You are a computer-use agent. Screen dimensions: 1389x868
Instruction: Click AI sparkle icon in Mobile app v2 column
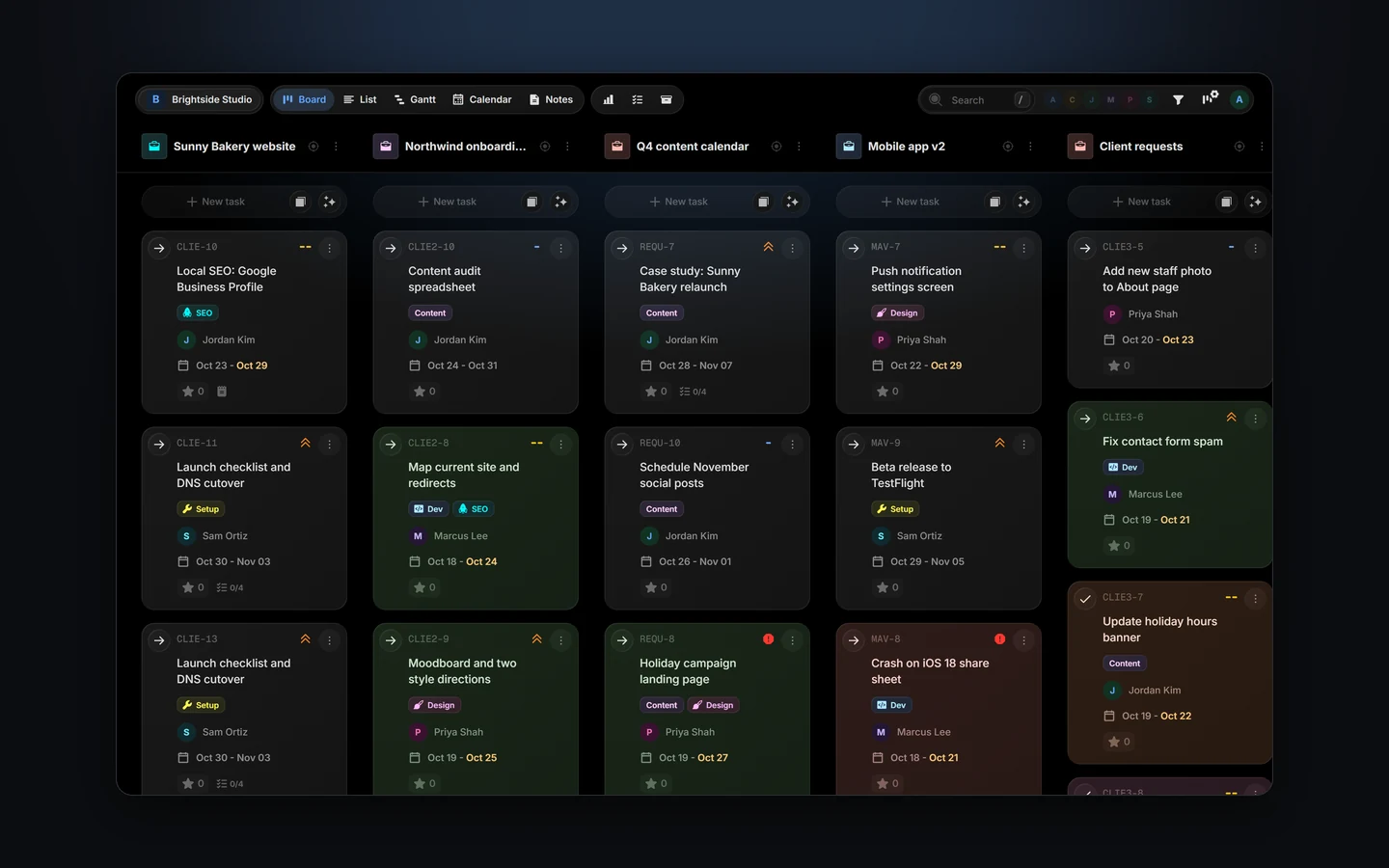(x=1023, y=202)
